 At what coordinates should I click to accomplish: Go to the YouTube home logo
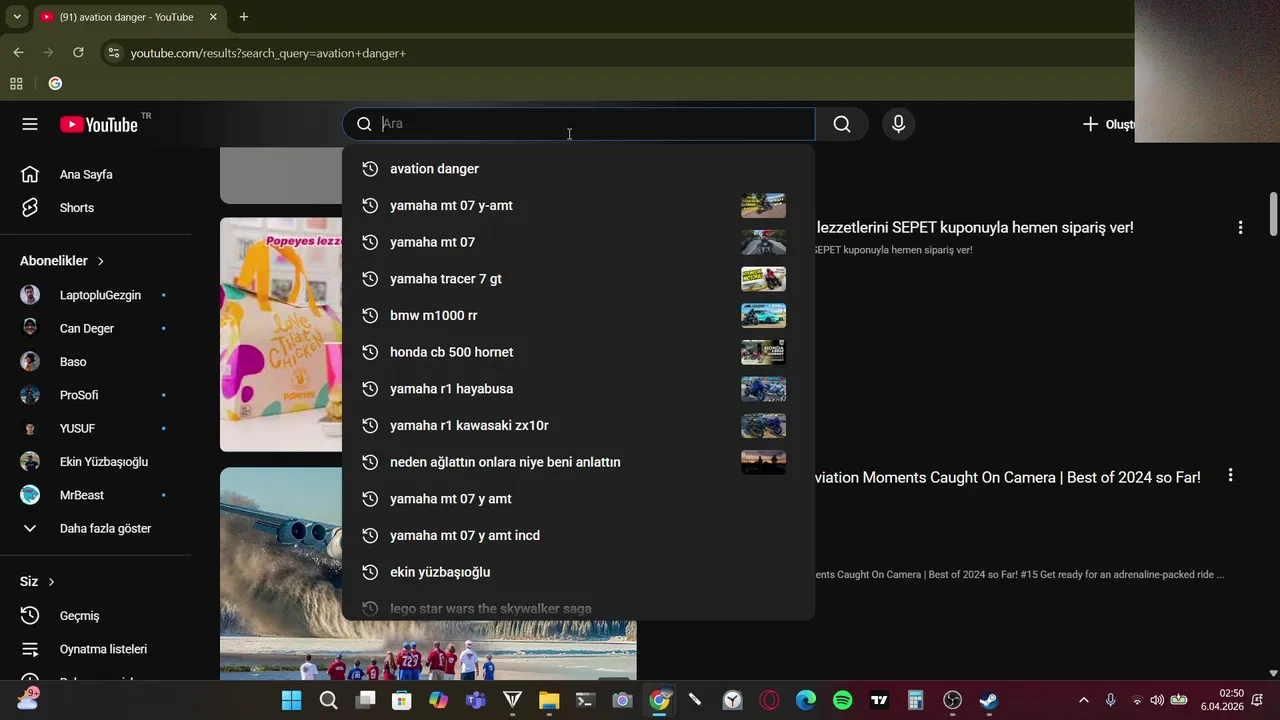tap(99, 124)
